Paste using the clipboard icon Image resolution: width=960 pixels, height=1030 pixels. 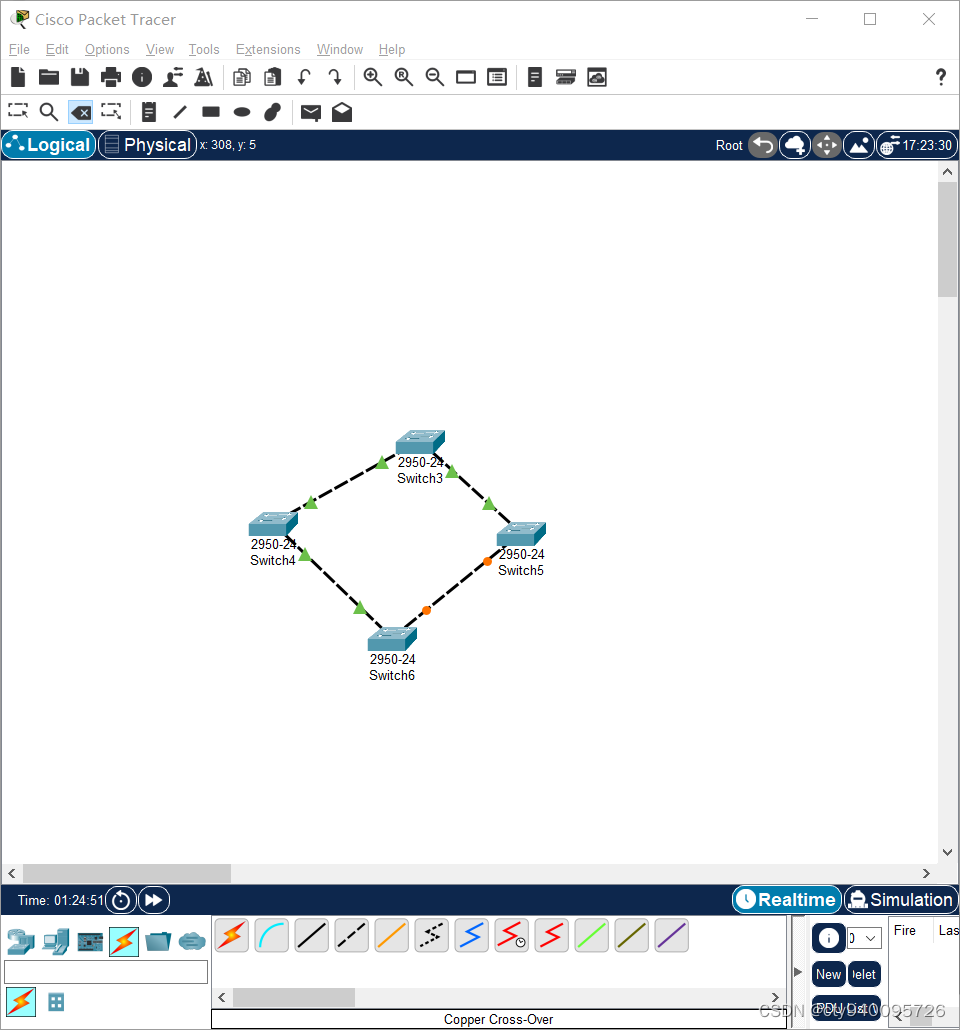point(273,78)
